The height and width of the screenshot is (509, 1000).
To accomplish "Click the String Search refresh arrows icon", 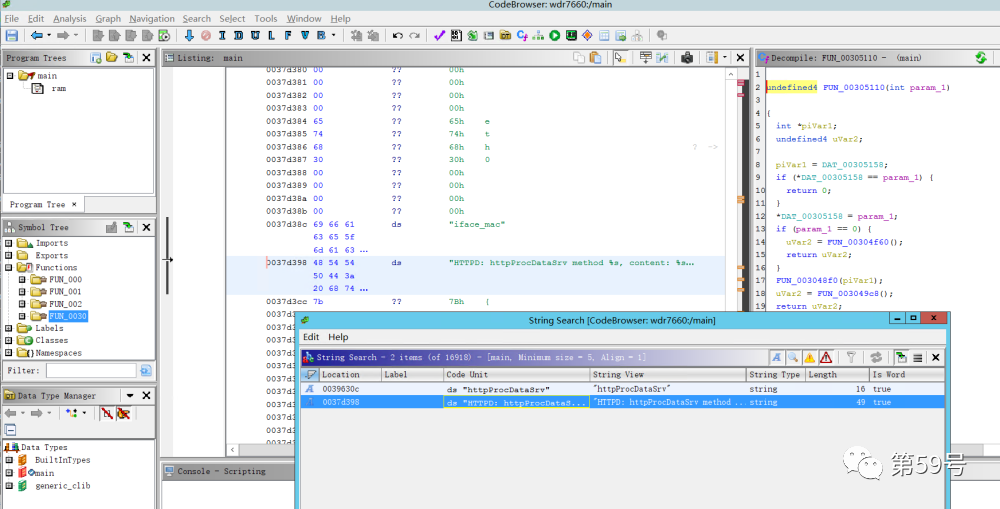I will (x=876, y=358).
